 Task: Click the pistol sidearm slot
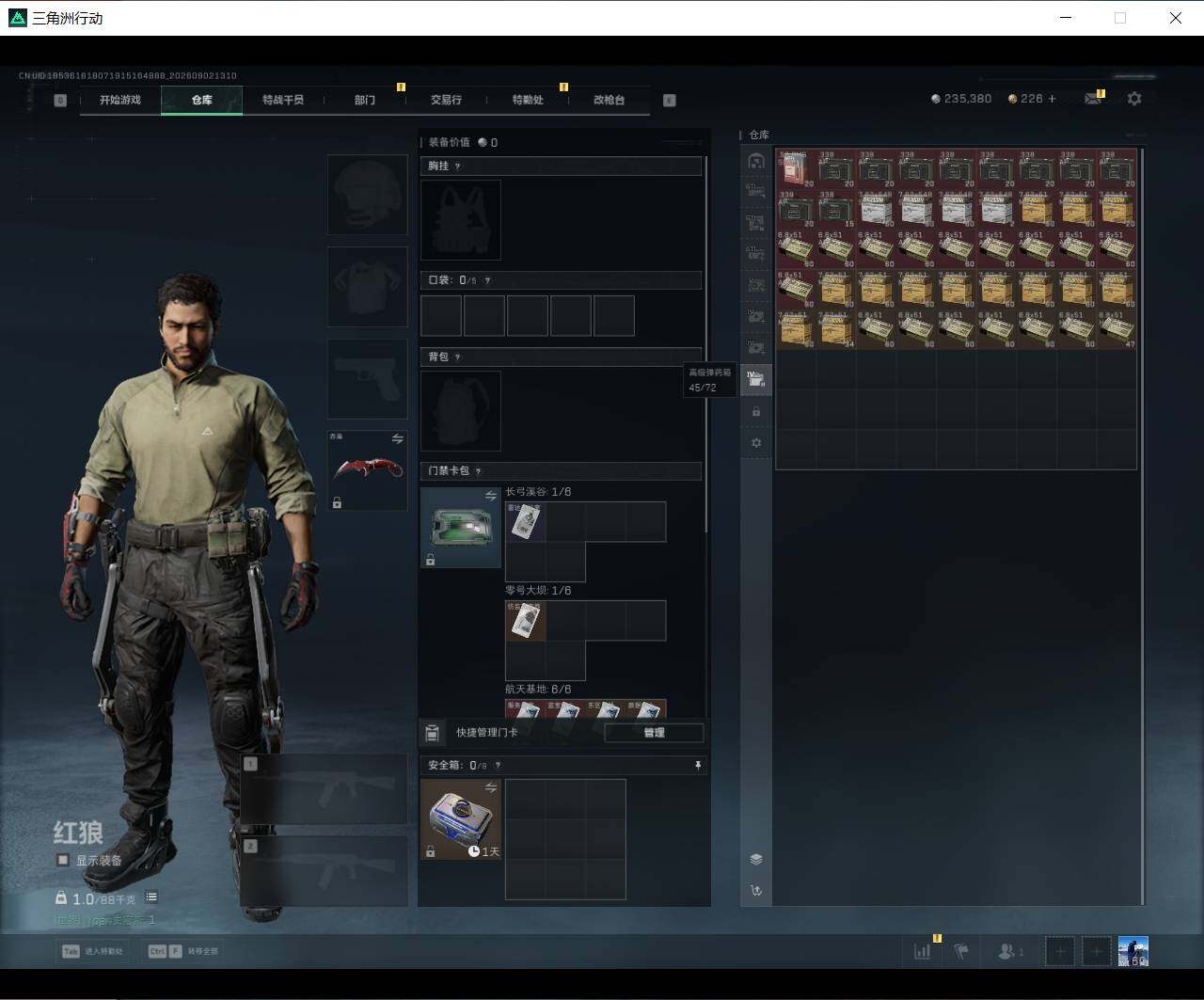point(367,379)
